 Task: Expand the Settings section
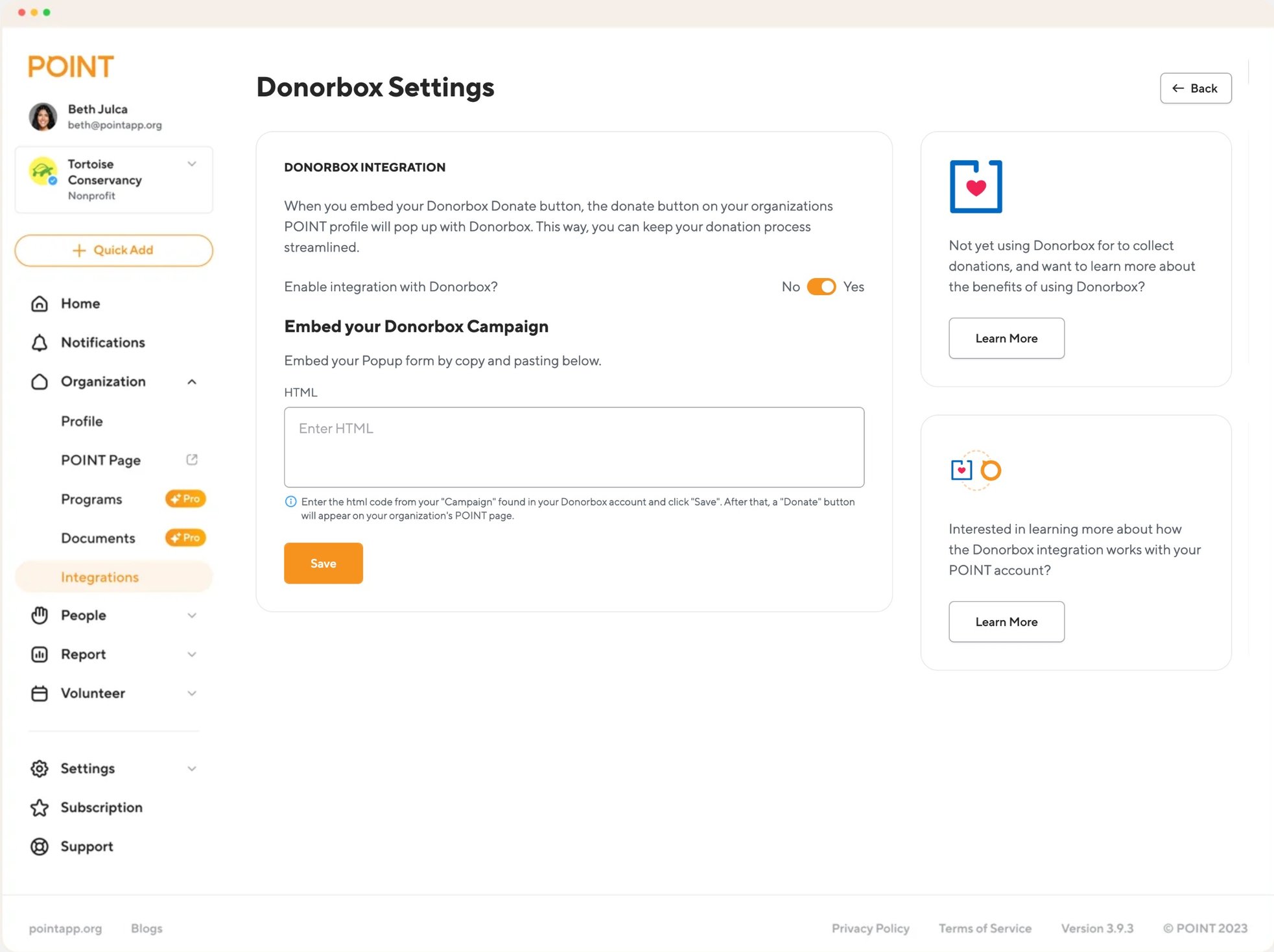pyautogui.click(x=192, y=768)
